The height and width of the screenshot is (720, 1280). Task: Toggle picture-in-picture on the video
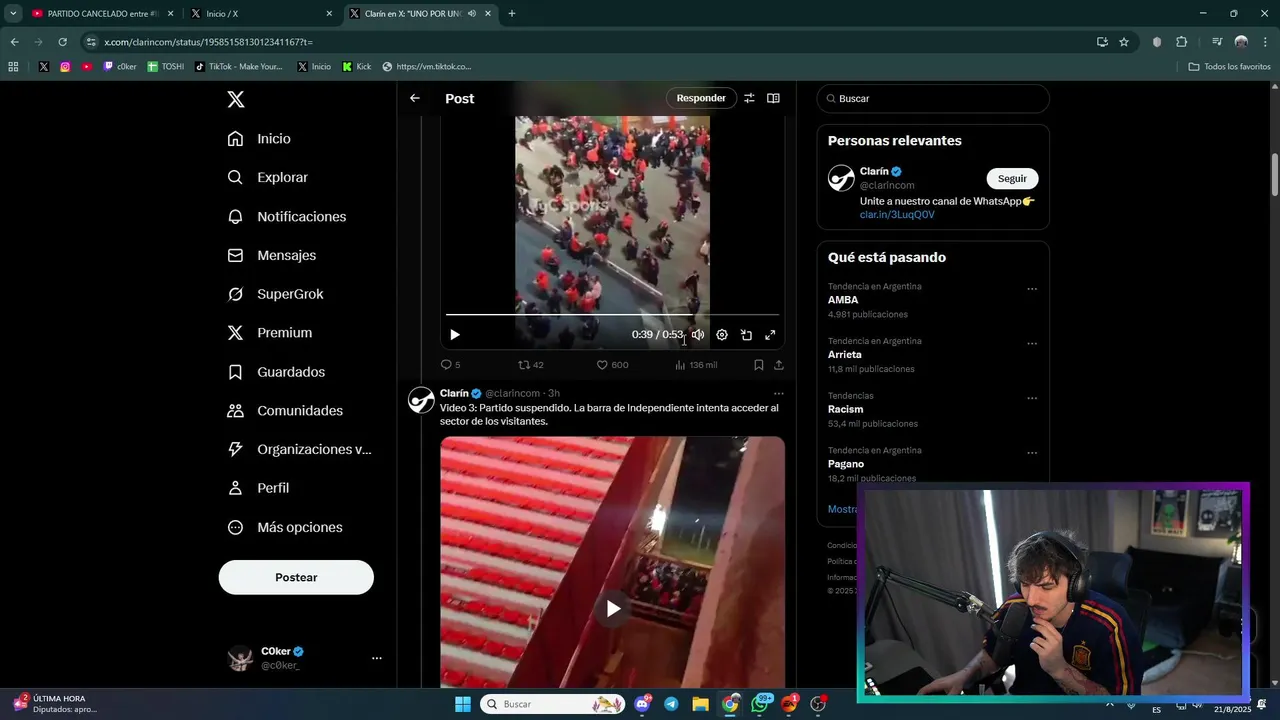pos(746,335)
